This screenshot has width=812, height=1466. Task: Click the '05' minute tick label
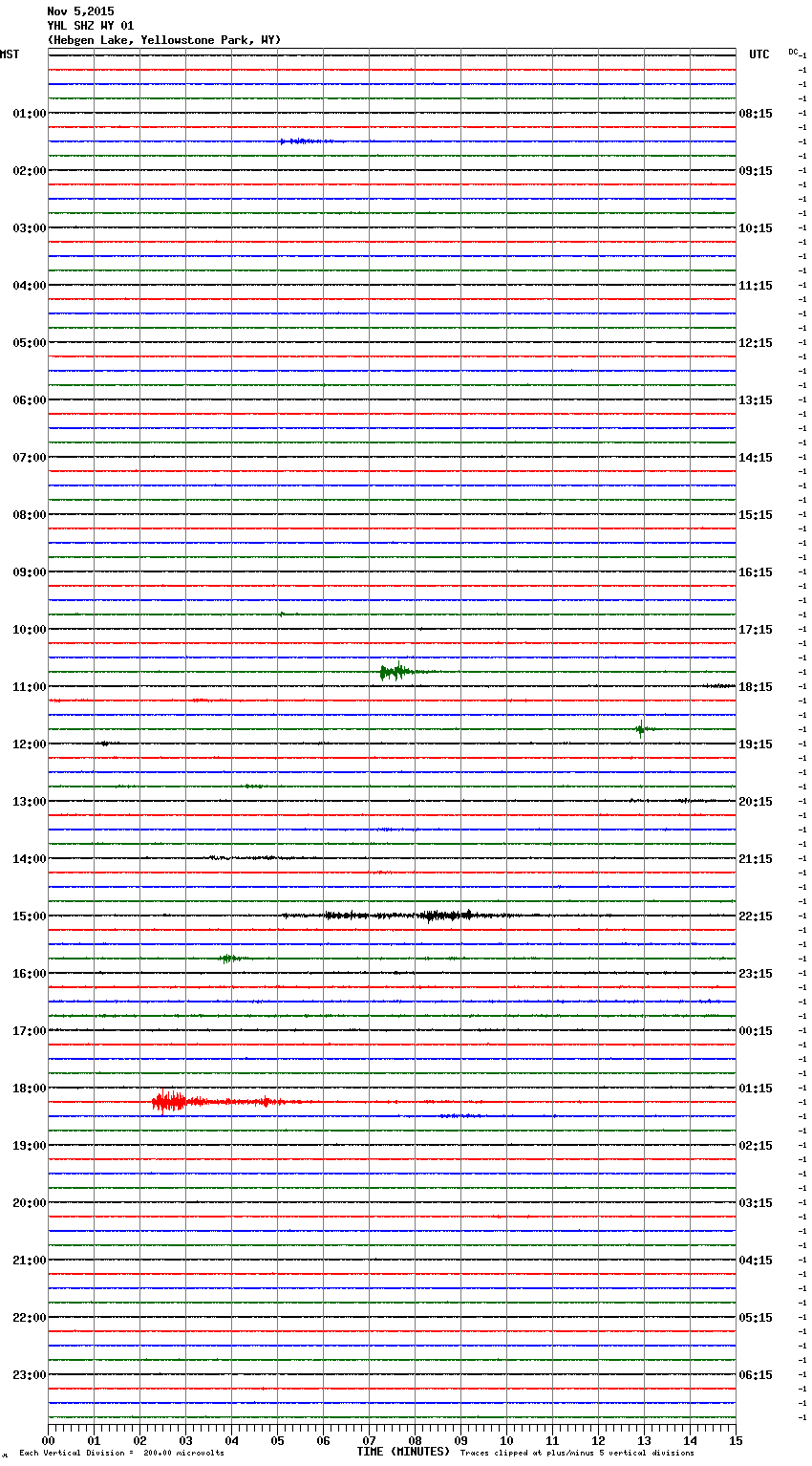coord(277,1440)
